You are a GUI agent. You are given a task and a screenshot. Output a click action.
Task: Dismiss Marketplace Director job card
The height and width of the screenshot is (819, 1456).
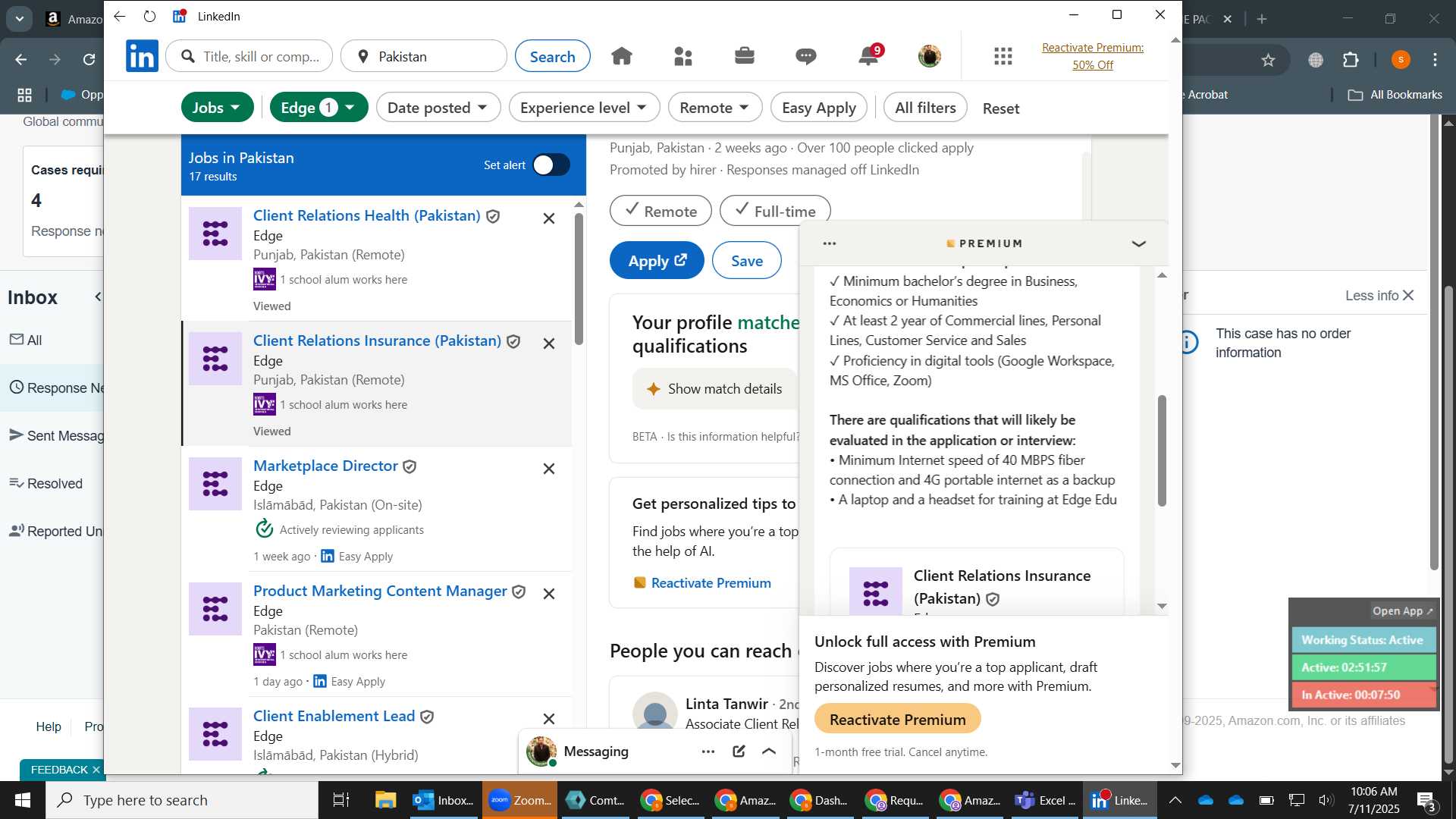click(x=549, y=469)
